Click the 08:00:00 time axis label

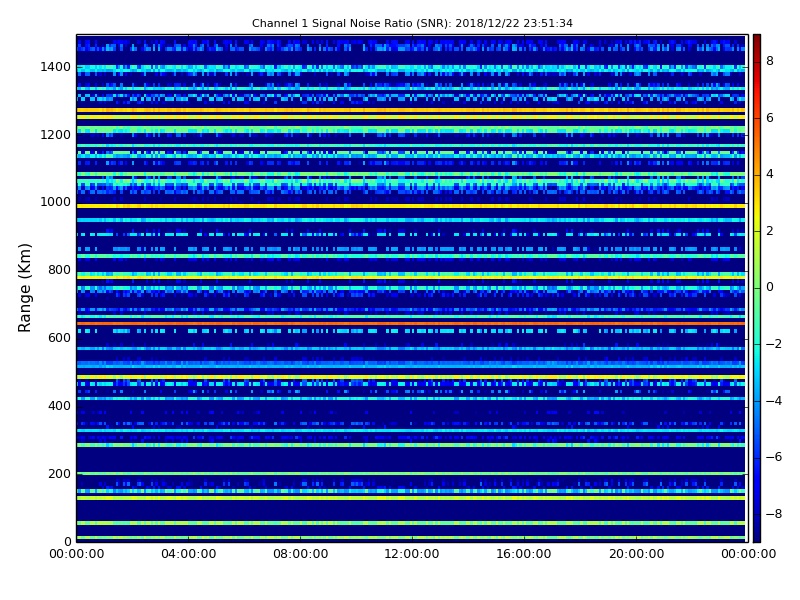(301, 554)
